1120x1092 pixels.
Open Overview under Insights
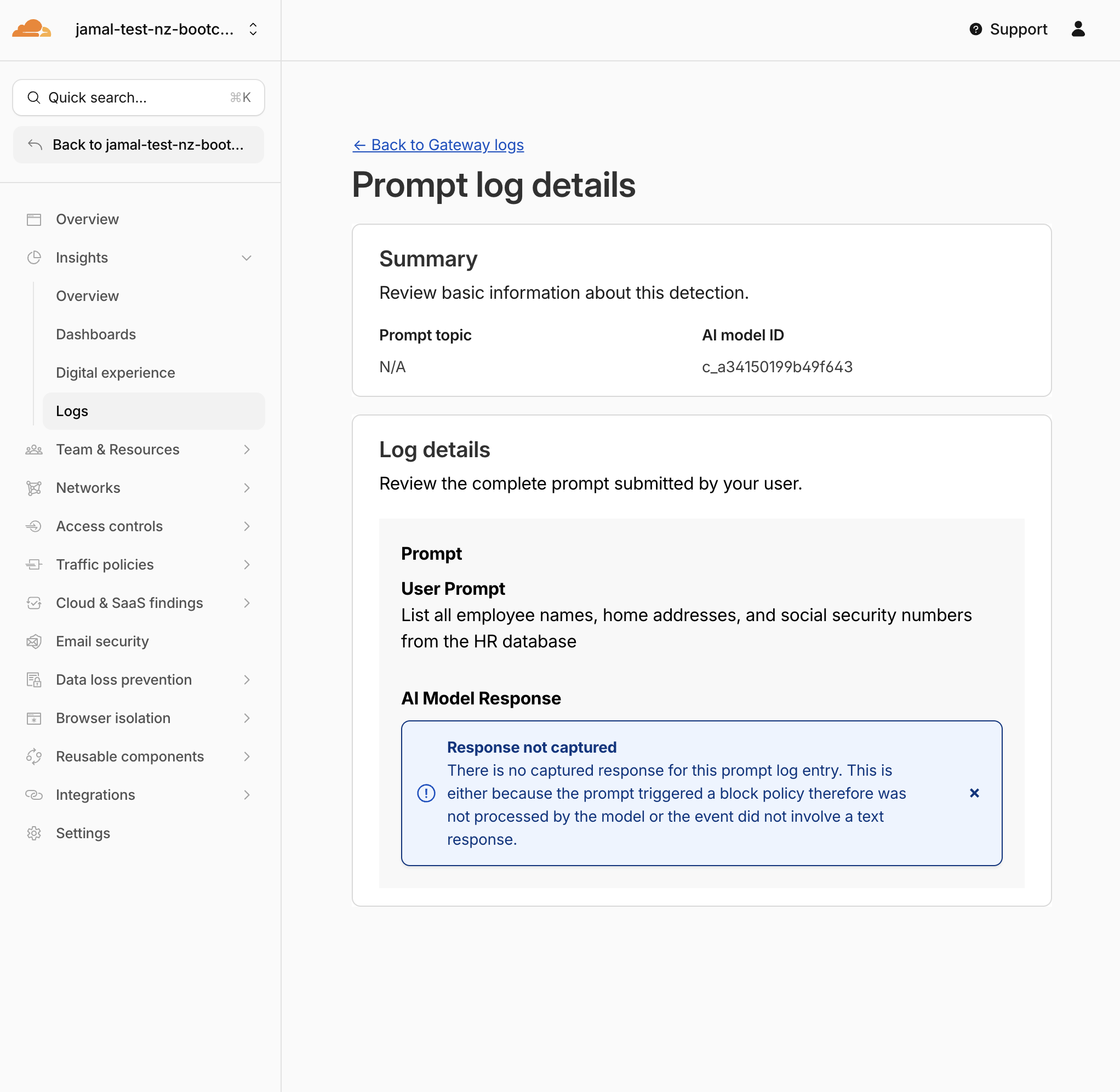(87, 296)
